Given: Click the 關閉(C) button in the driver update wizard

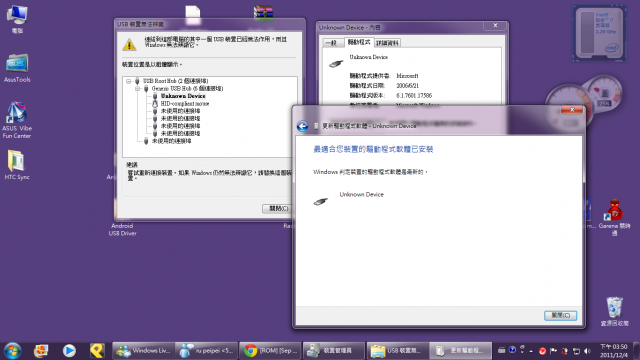Looking at the screenshot, I should [560, 316].
